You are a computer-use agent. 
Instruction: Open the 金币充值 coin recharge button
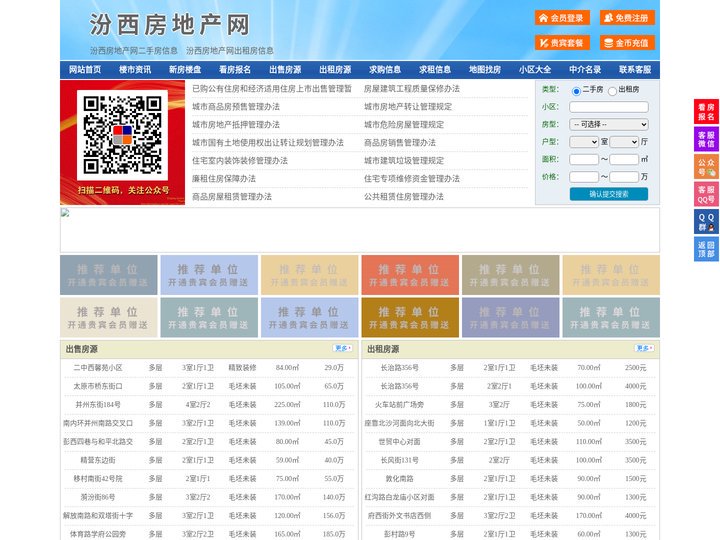click(627, 43)
